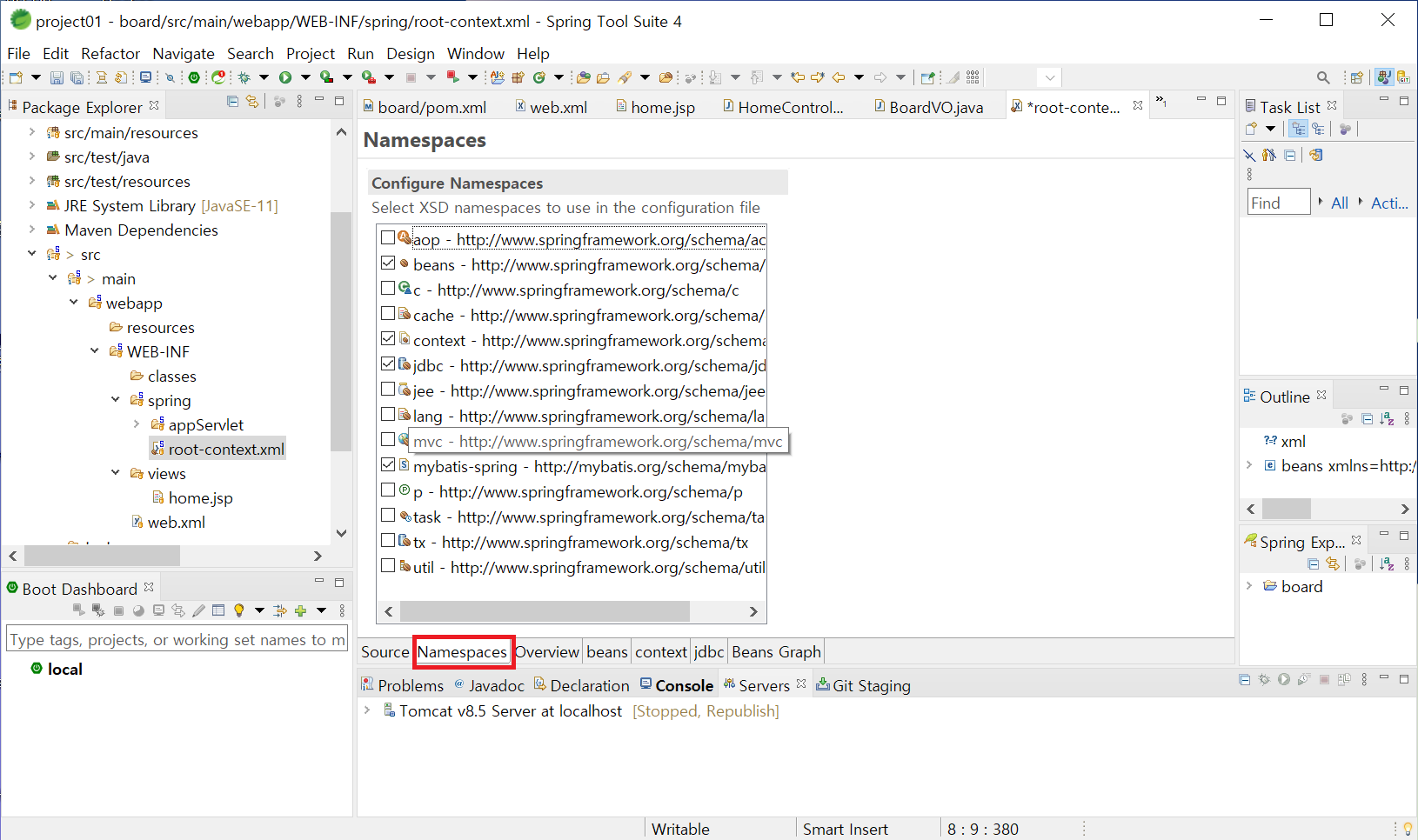Click the yellow light bulb icon in Boot Dashboard
1418x840 pixels.
pyautogui.click(x=239, y=610)
